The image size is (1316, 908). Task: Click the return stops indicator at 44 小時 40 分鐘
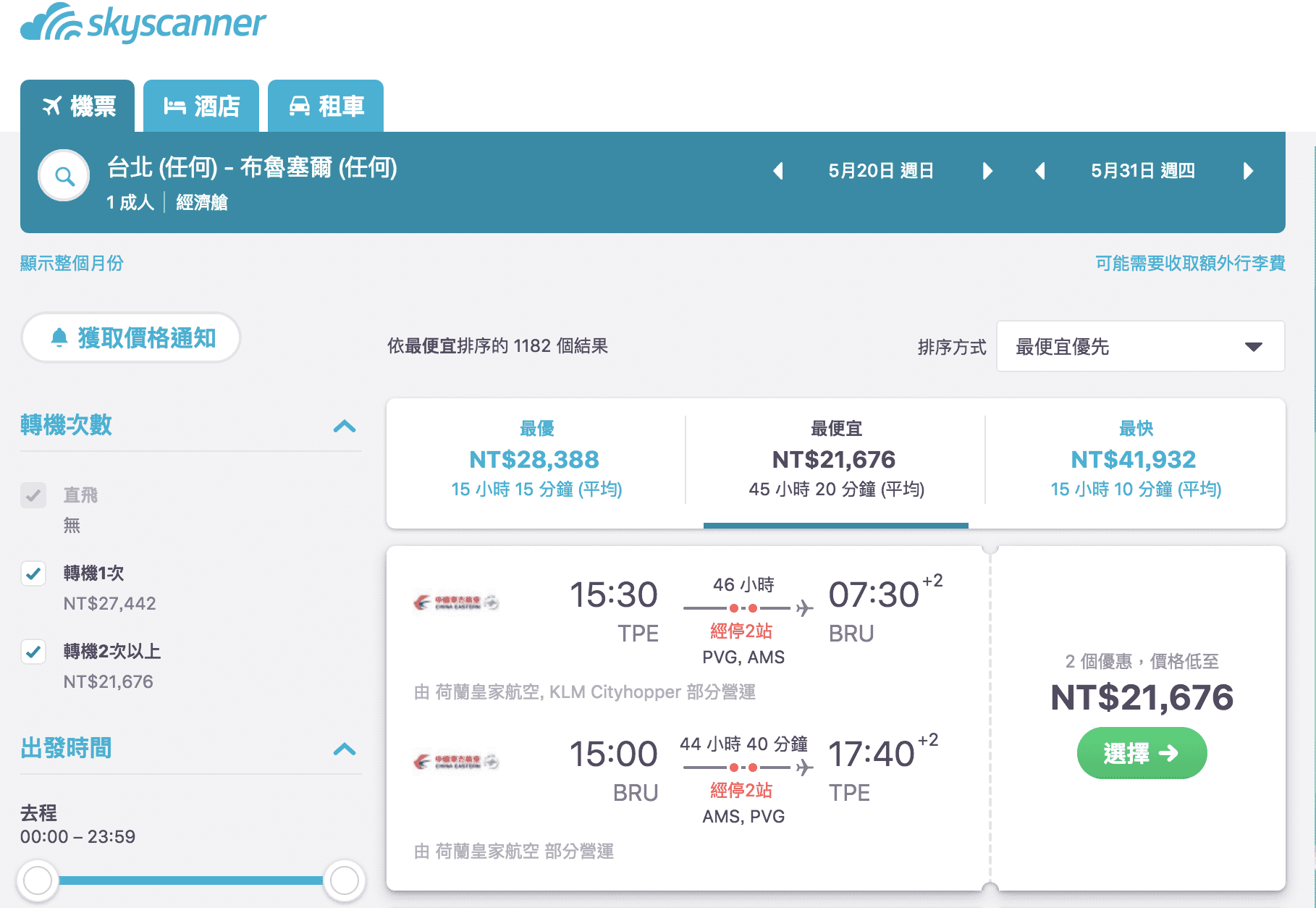(748, 768)
